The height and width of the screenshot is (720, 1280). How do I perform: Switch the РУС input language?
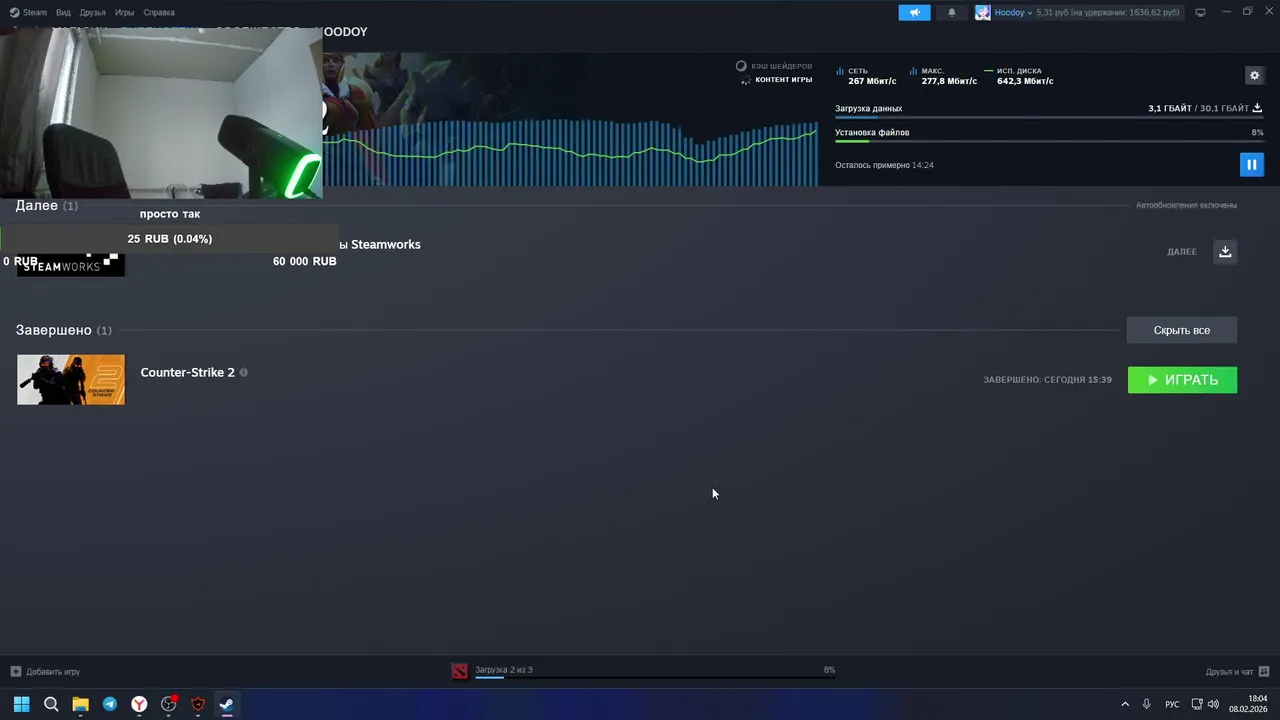[1172, 704]
